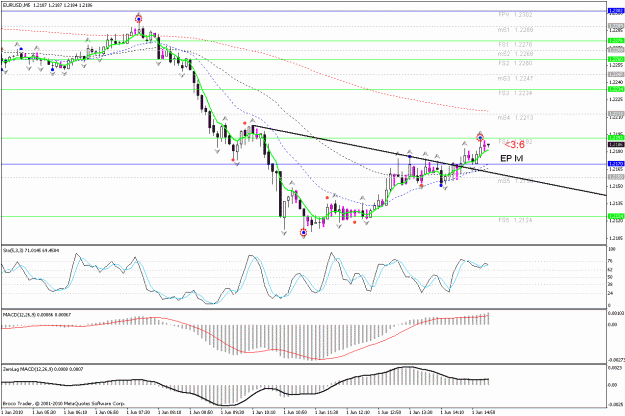This screenshot has height=416, width=625.
Task: Click the FPV 1.2302 pivot label
Action: (x=515, y=15)
